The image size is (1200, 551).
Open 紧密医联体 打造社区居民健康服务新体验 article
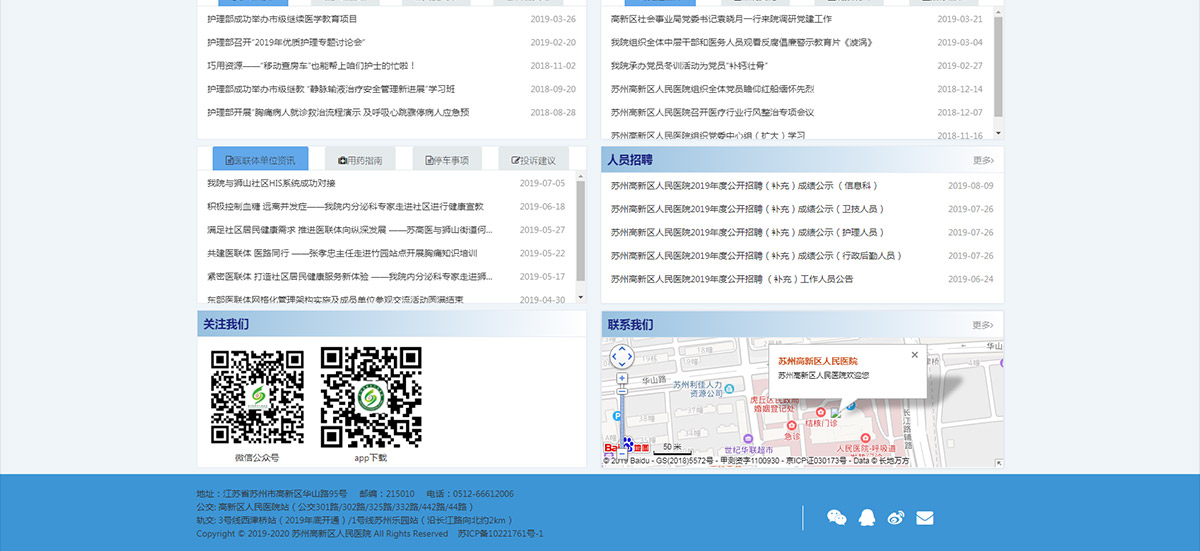(x=349, y=277)
